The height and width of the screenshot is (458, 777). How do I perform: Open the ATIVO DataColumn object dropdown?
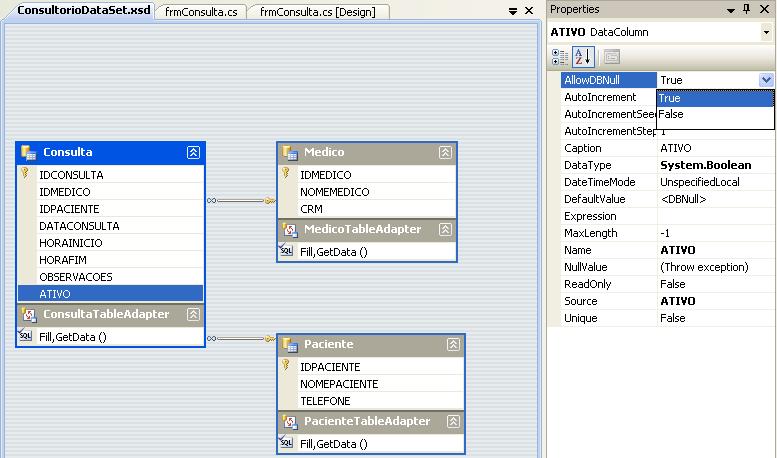pos(766,32)
